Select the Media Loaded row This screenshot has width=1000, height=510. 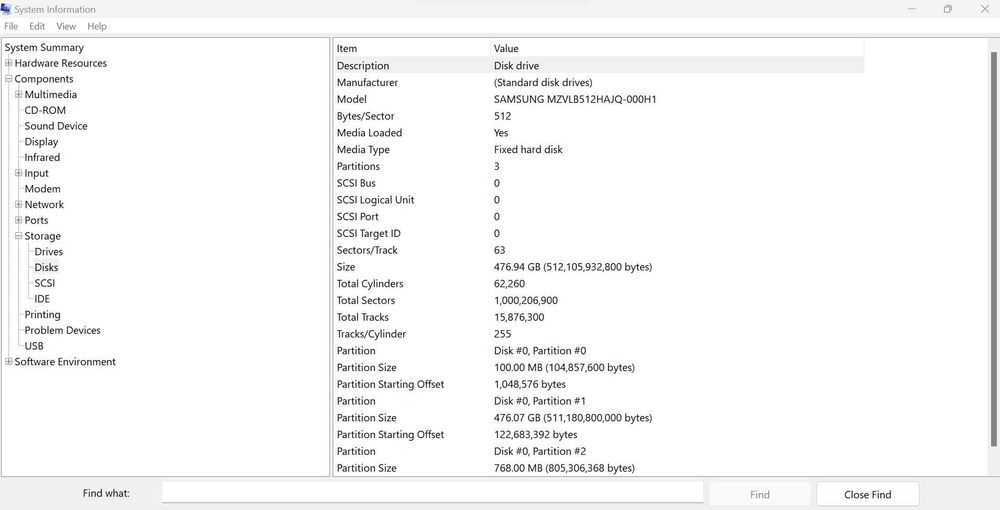(x=599, y=133)
